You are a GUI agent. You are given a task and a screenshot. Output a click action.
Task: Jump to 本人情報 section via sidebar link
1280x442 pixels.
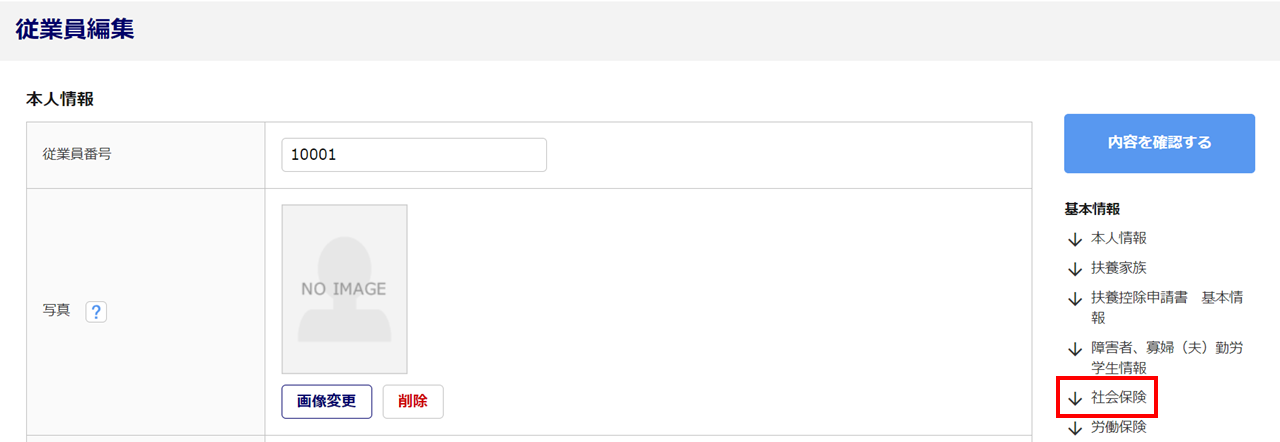pyautogui.click(x=1119, y=238)
